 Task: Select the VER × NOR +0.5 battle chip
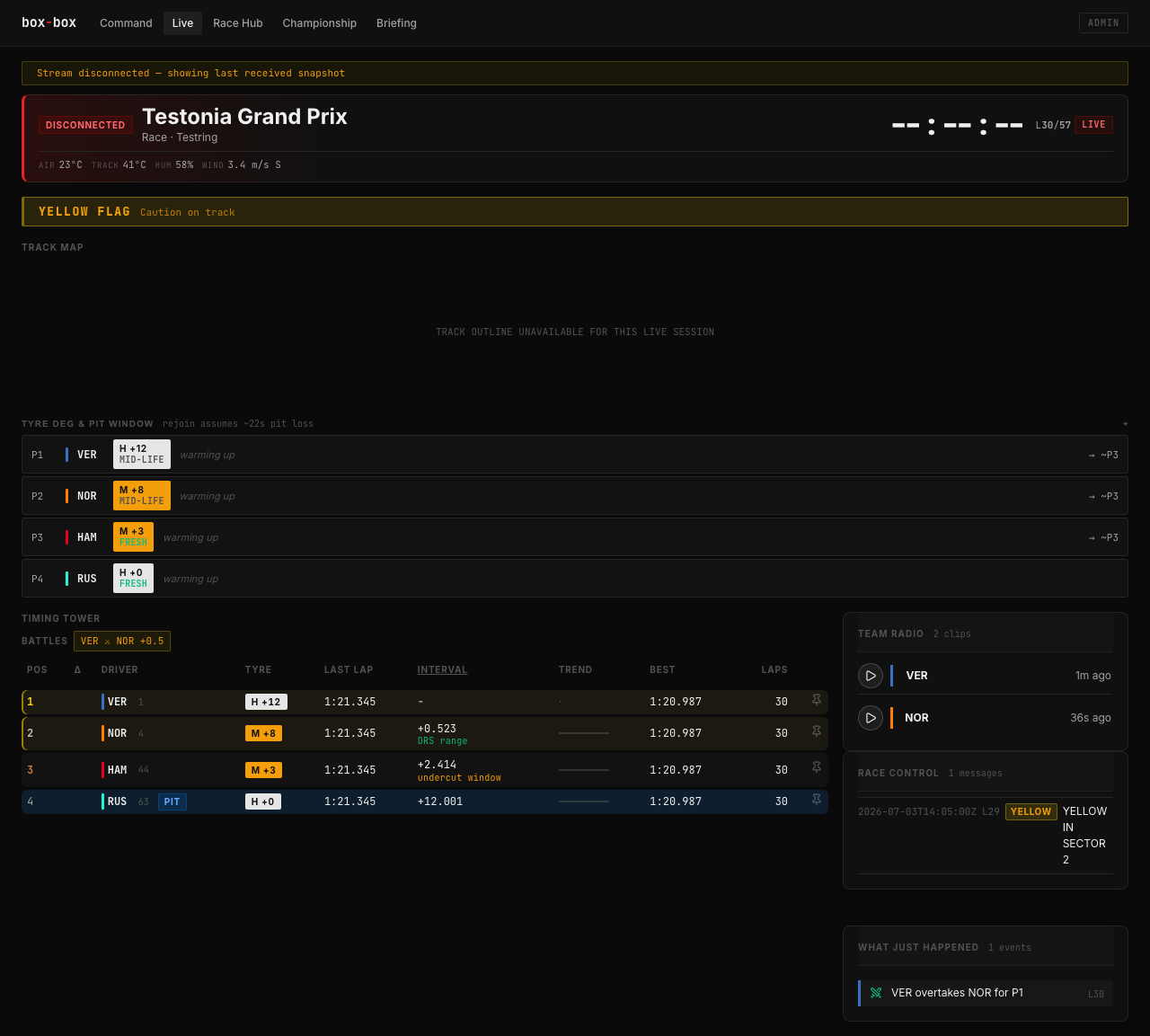coord(122,641)
